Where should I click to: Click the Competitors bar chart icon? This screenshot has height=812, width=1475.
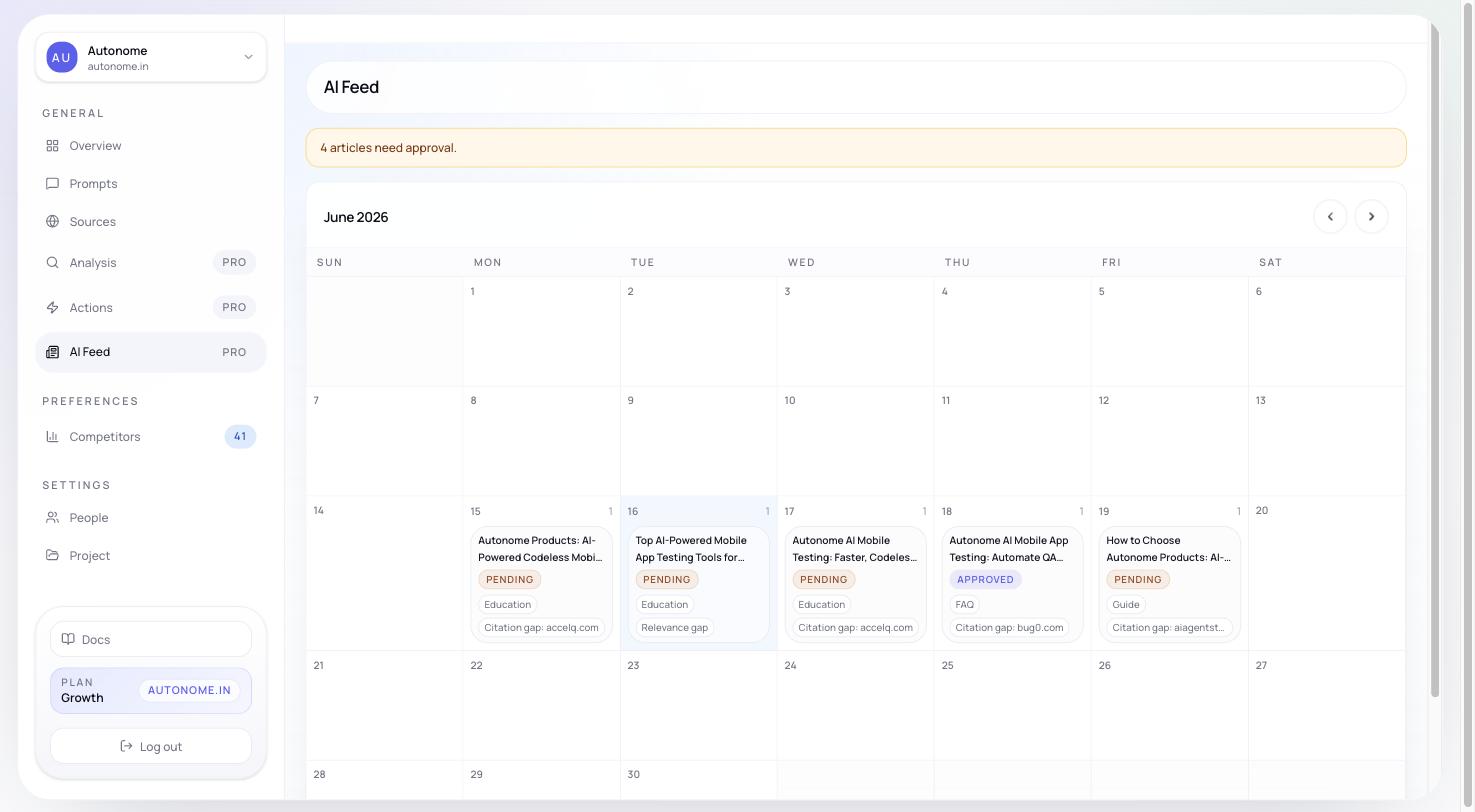tap(52, 437)
